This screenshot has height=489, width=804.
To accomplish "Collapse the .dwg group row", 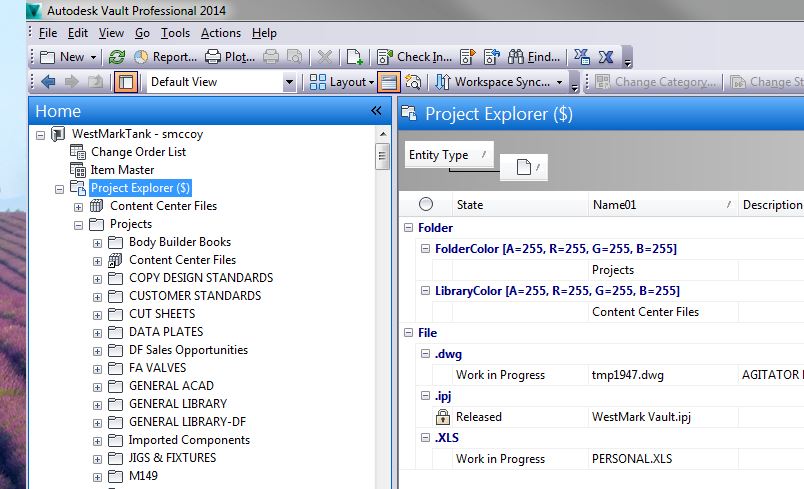I will pyautogui.click(x=426, y=354).
